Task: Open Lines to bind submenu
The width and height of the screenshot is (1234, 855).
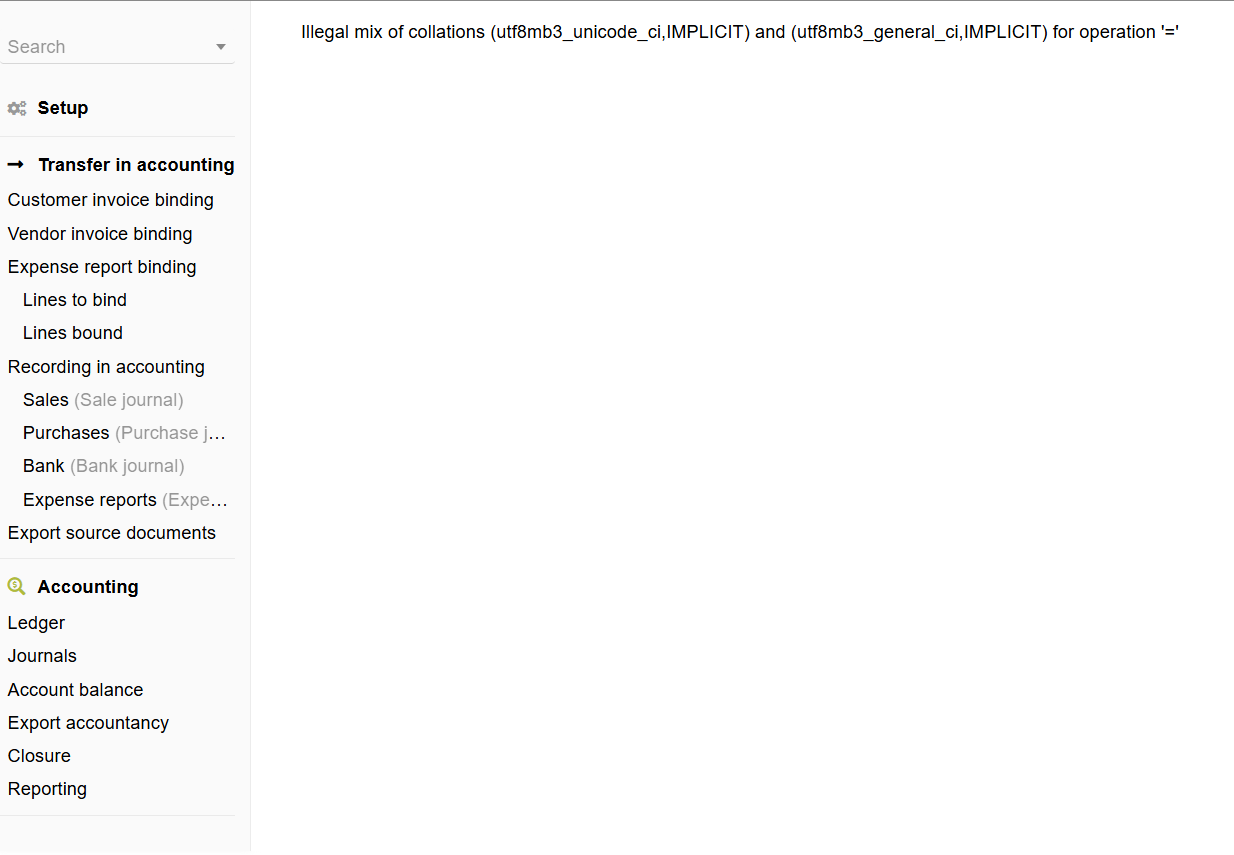Action: [x=75, y=300]
